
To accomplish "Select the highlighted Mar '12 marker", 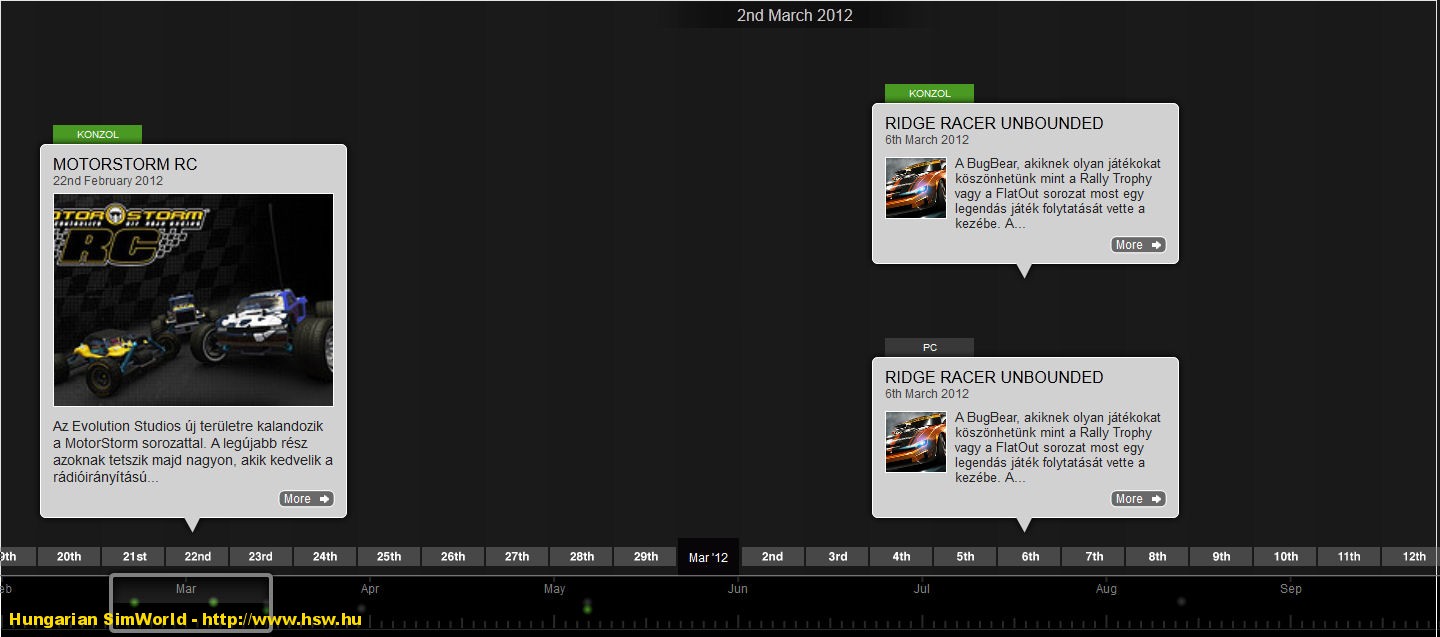I will [708, 557].
